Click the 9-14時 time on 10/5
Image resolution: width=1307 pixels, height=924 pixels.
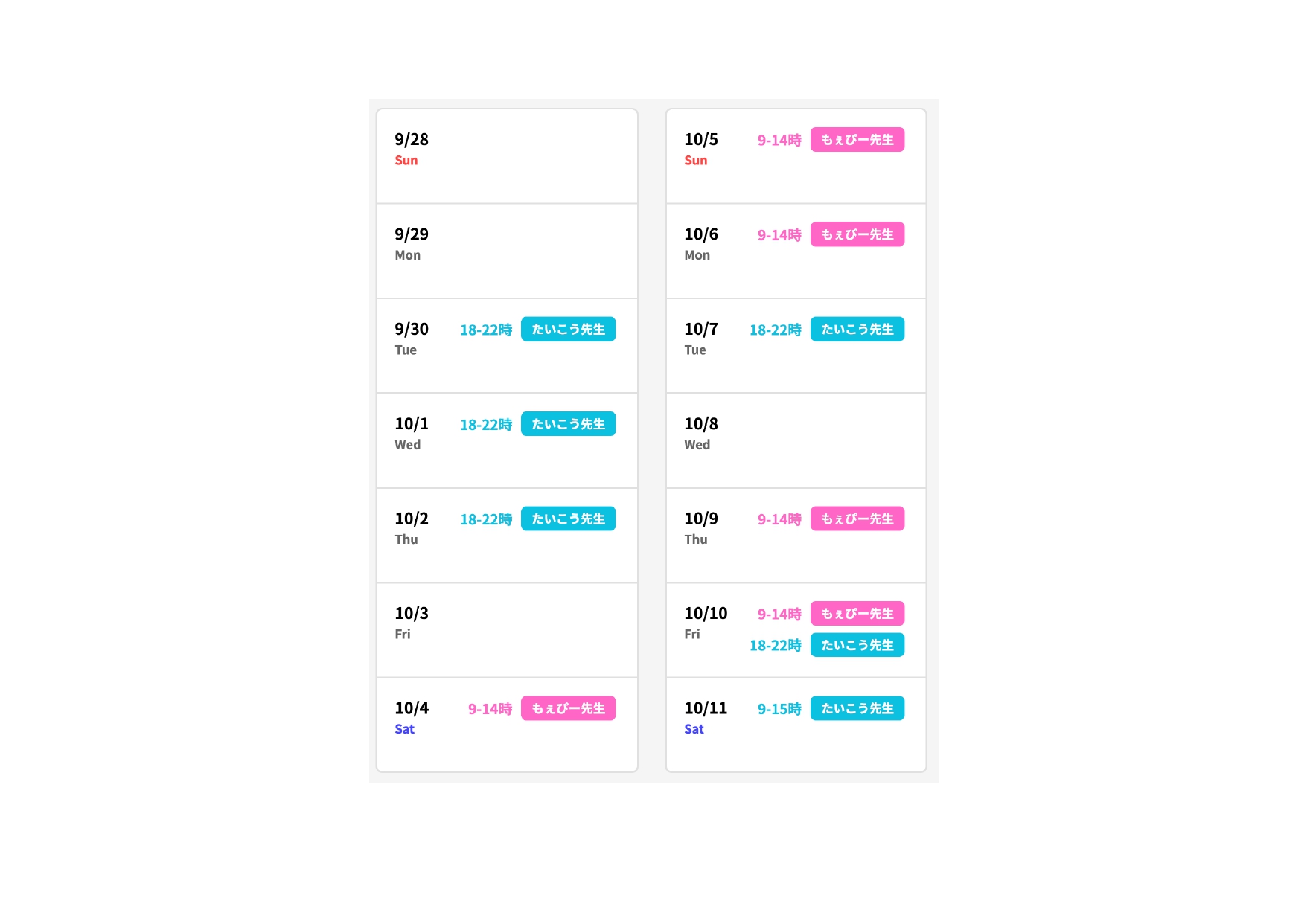coord(779,140)
